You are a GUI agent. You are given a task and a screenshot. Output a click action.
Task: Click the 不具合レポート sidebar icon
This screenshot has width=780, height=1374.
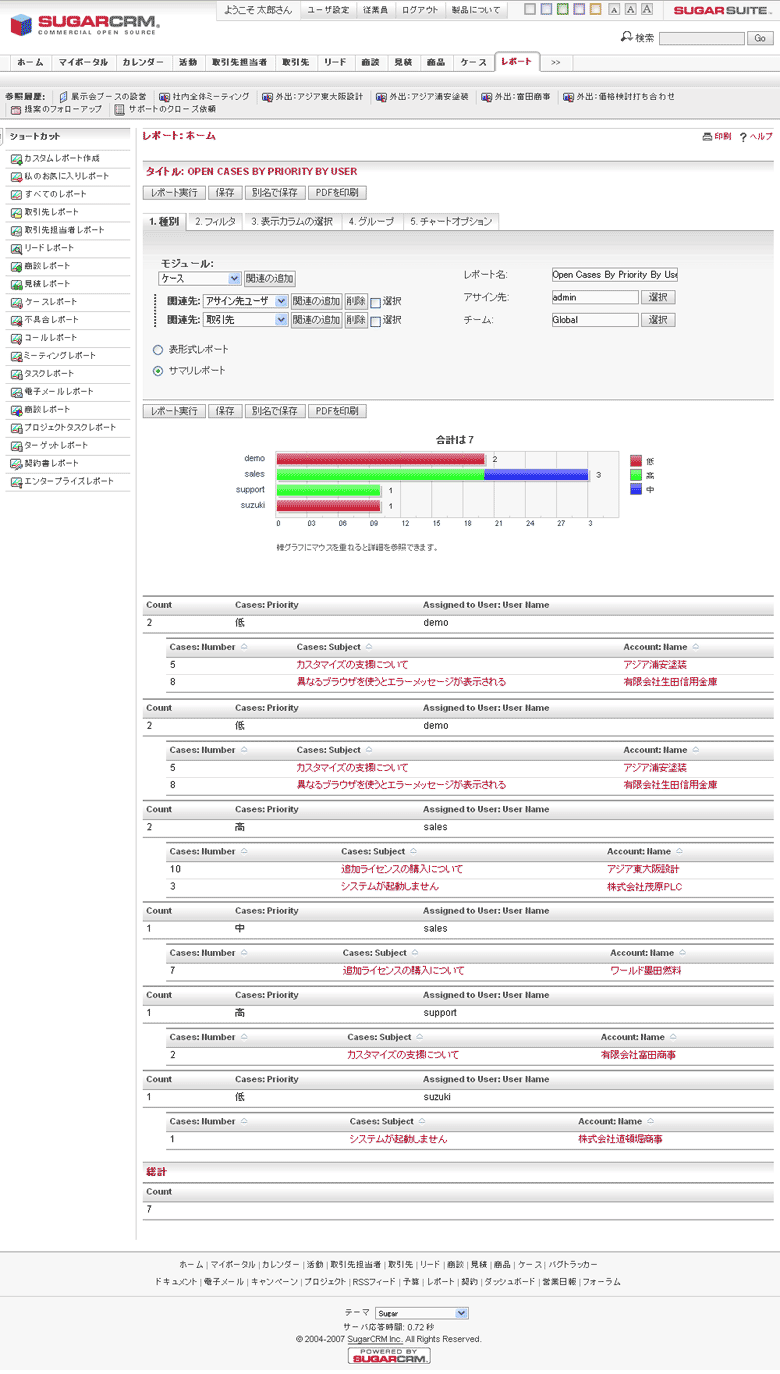coord(17,320)
